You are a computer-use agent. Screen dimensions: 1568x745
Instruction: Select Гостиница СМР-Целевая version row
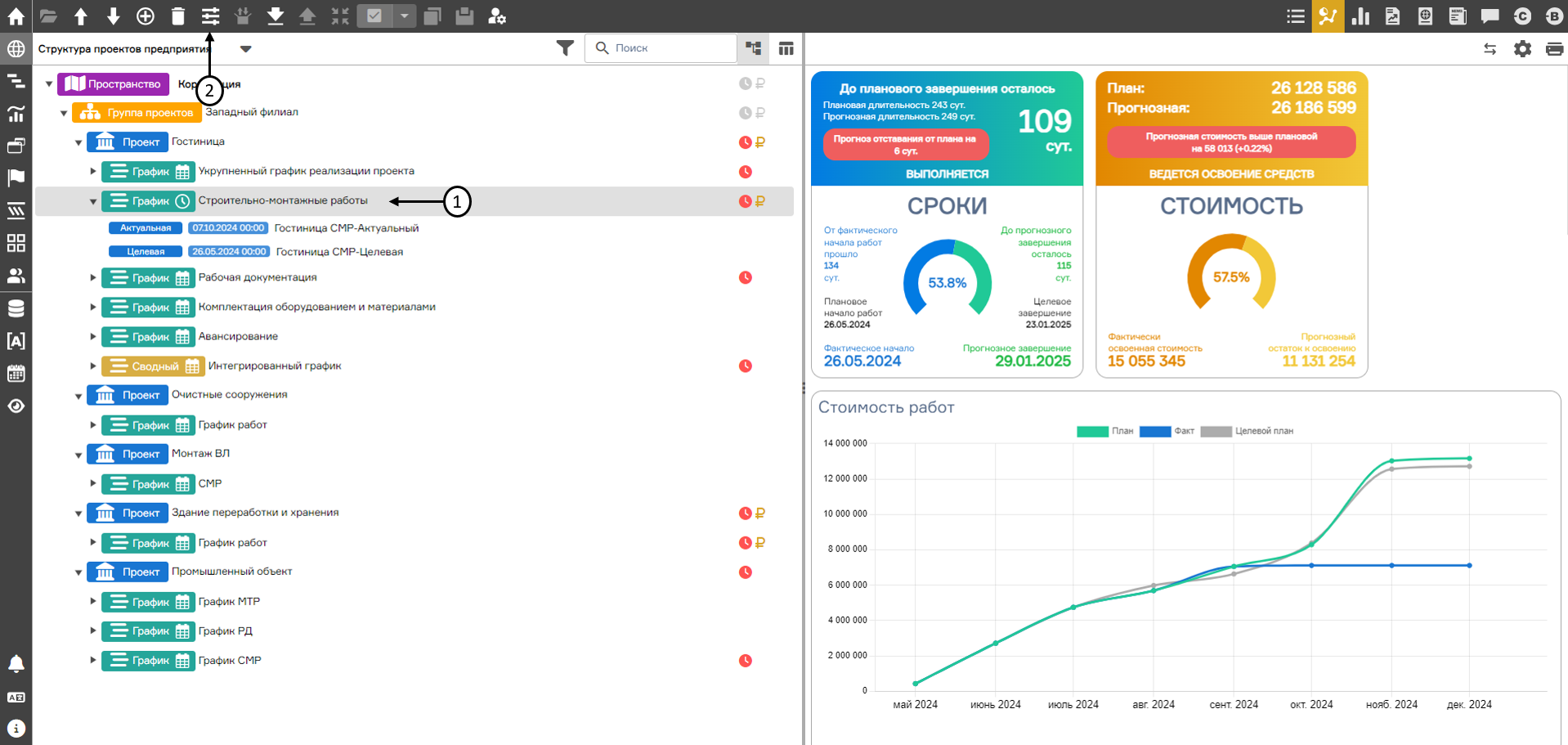[x=414, y=252]
